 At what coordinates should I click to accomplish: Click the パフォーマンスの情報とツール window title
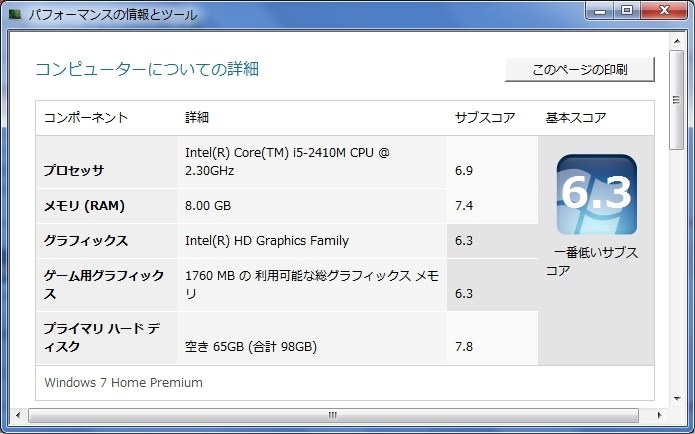113,15
